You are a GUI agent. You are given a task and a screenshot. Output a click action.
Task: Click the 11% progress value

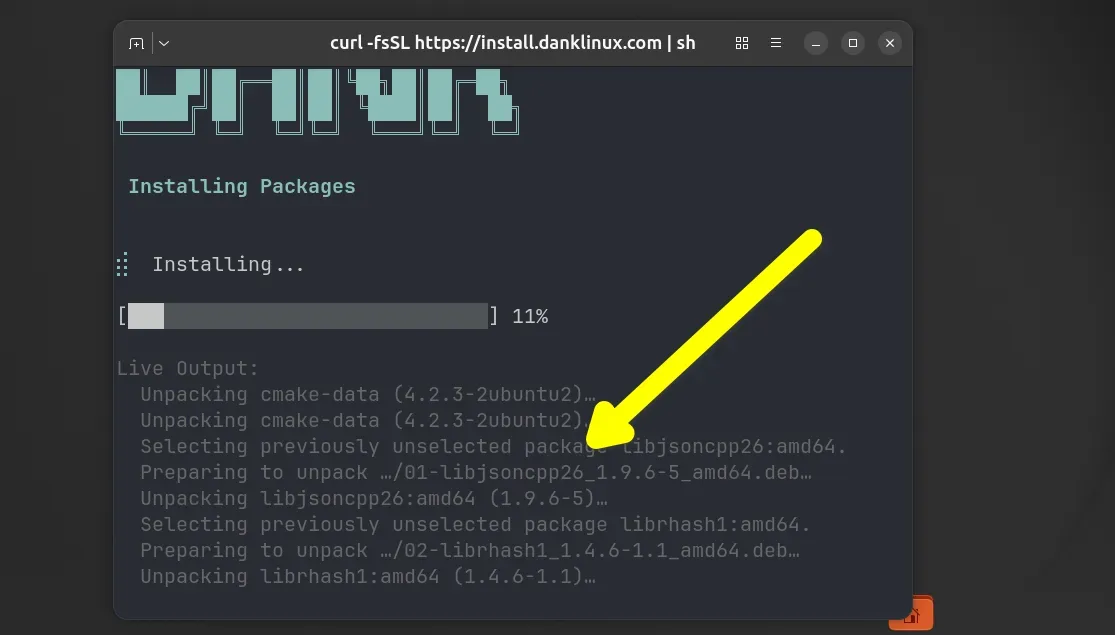tap(530, 316)
